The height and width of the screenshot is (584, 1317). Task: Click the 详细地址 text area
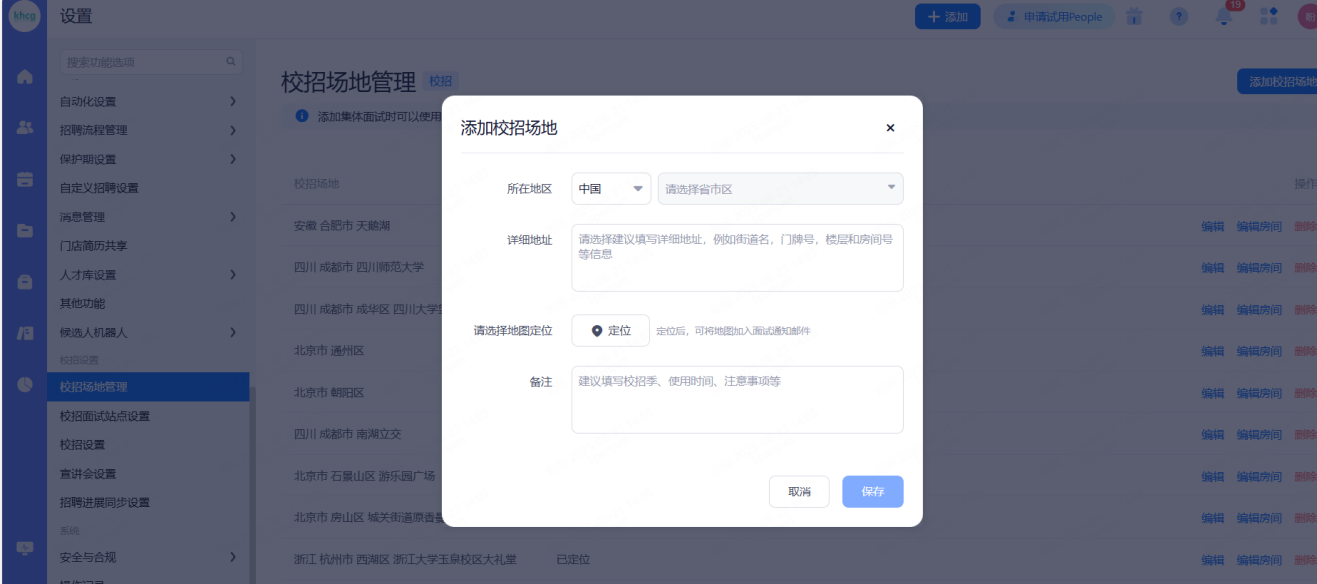point(737,258)
